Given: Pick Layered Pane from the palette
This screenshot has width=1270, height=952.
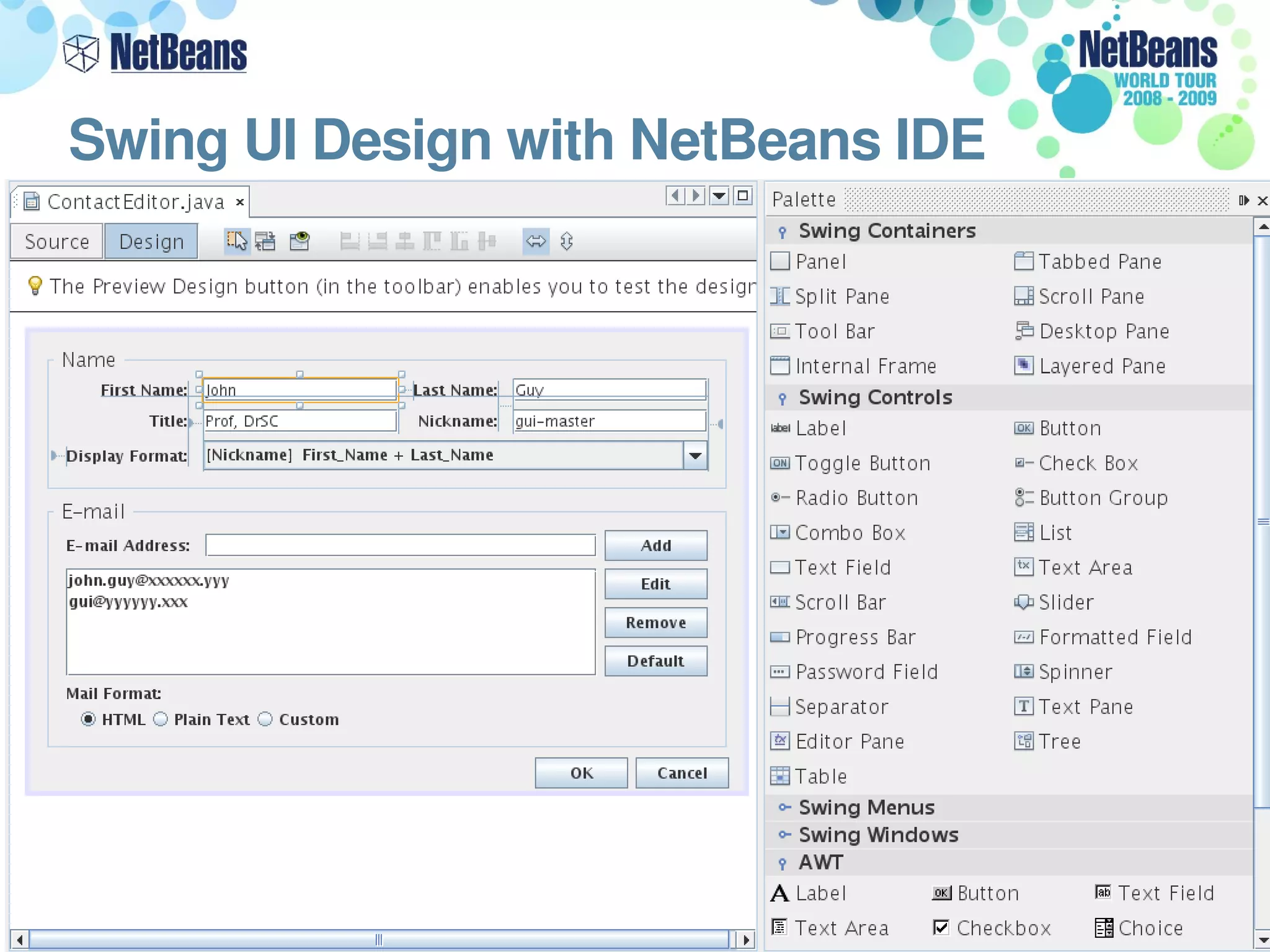Looking at the screenshot, I should pyautogui.click(x=1090, y=366).
